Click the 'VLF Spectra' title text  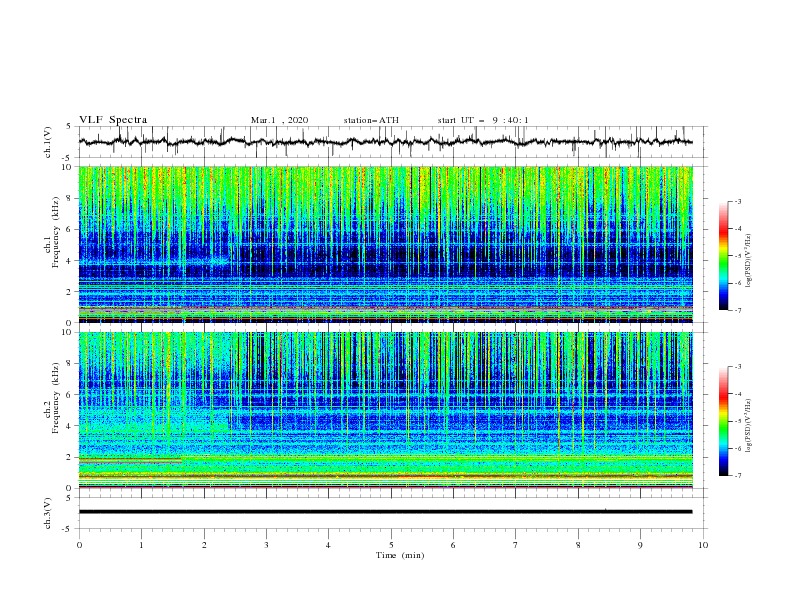113,120
